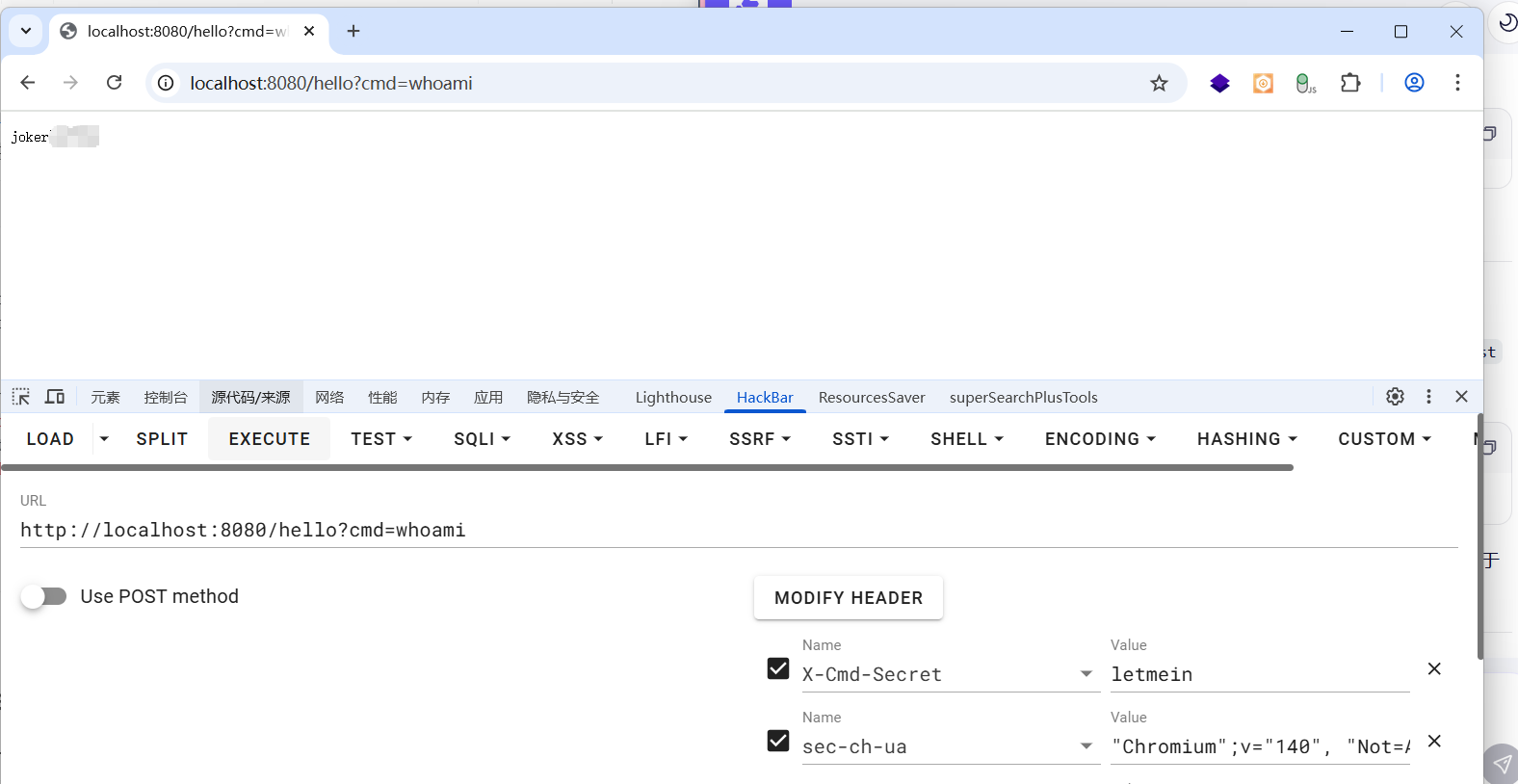This screenshot has height=784, width=1518.
Task: Click the DevTools inspect element icon
Action: click(21, 397)
